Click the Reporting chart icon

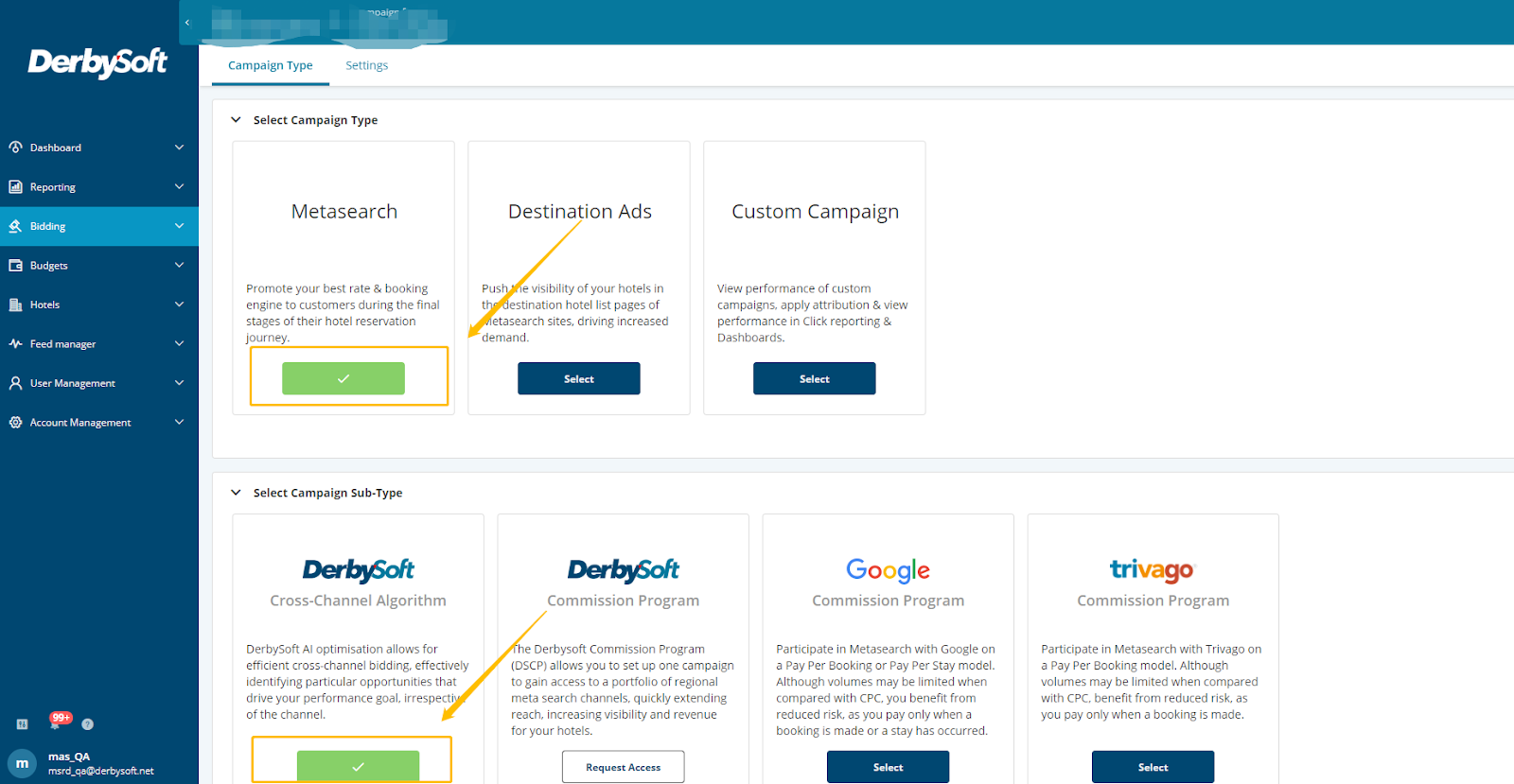pos(15,187)
